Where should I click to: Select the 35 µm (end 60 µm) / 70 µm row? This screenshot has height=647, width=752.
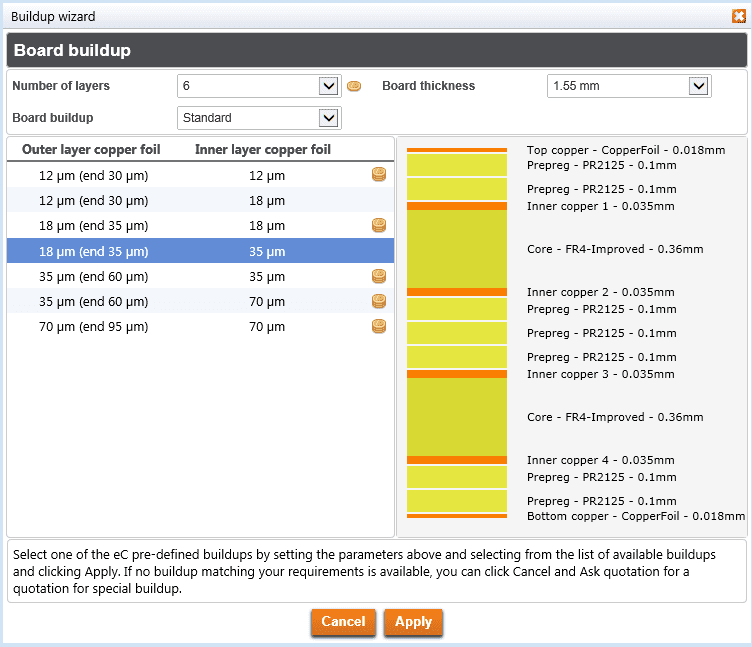[200, 301]
